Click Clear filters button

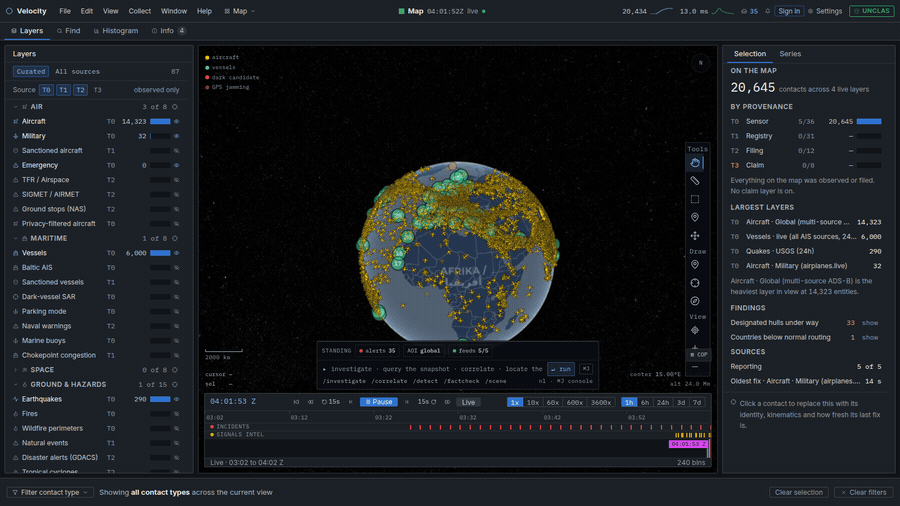point(863,492)
